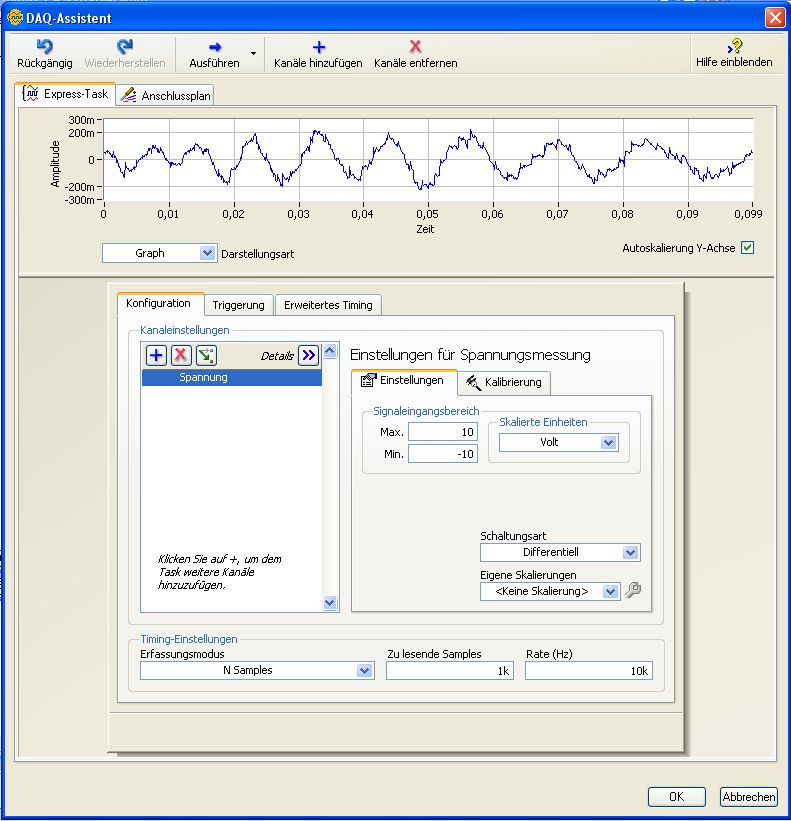Open the Kalibrierung sub-tab
791x821 pixels.
(x=504, y=382)
